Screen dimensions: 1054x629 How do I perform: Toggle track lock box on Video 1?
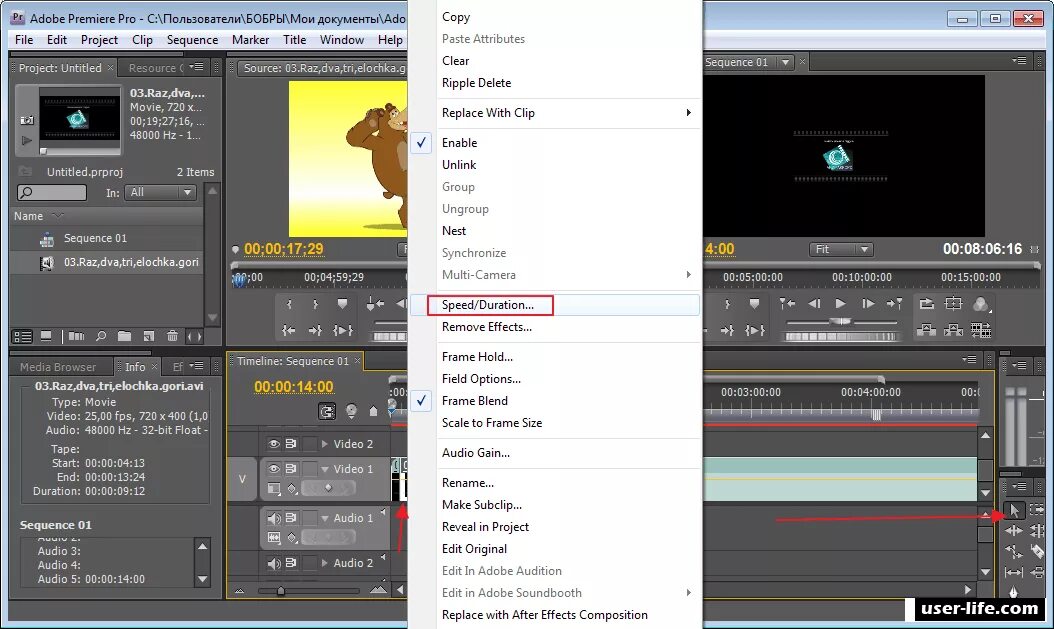point(310,468)
